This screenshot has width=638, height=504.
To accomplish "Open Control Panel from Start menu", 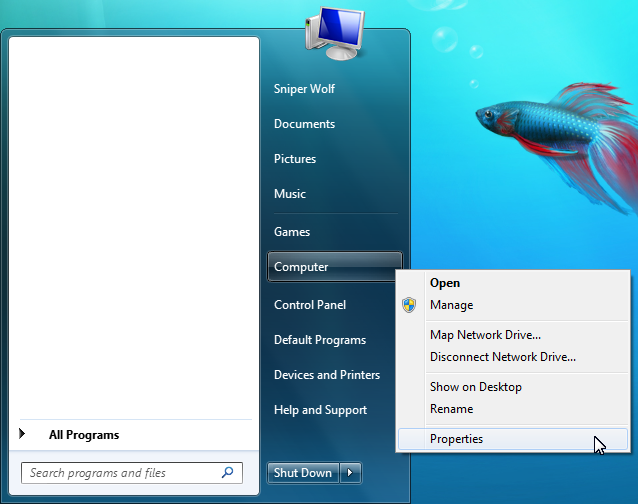I will tap(310, 305).
